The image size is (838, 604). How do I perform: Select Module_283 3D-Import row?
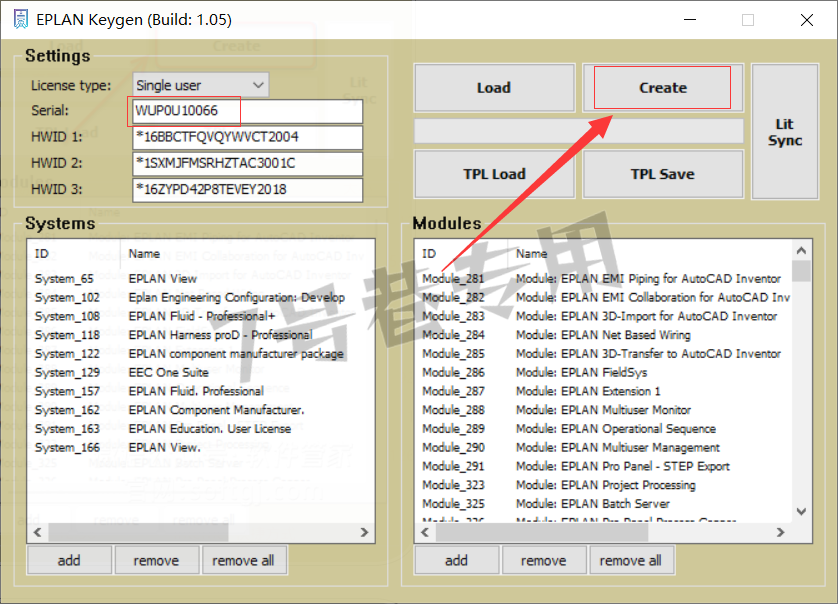pyautogui.click(x=603, y=316)
